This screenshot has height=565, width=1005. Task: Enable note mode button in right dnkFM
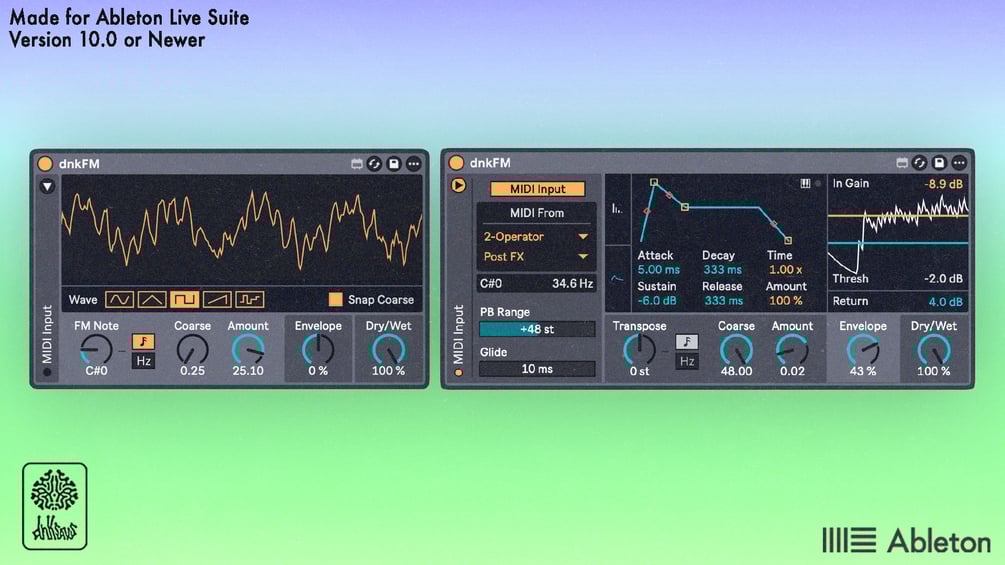[x=686, y=341]
